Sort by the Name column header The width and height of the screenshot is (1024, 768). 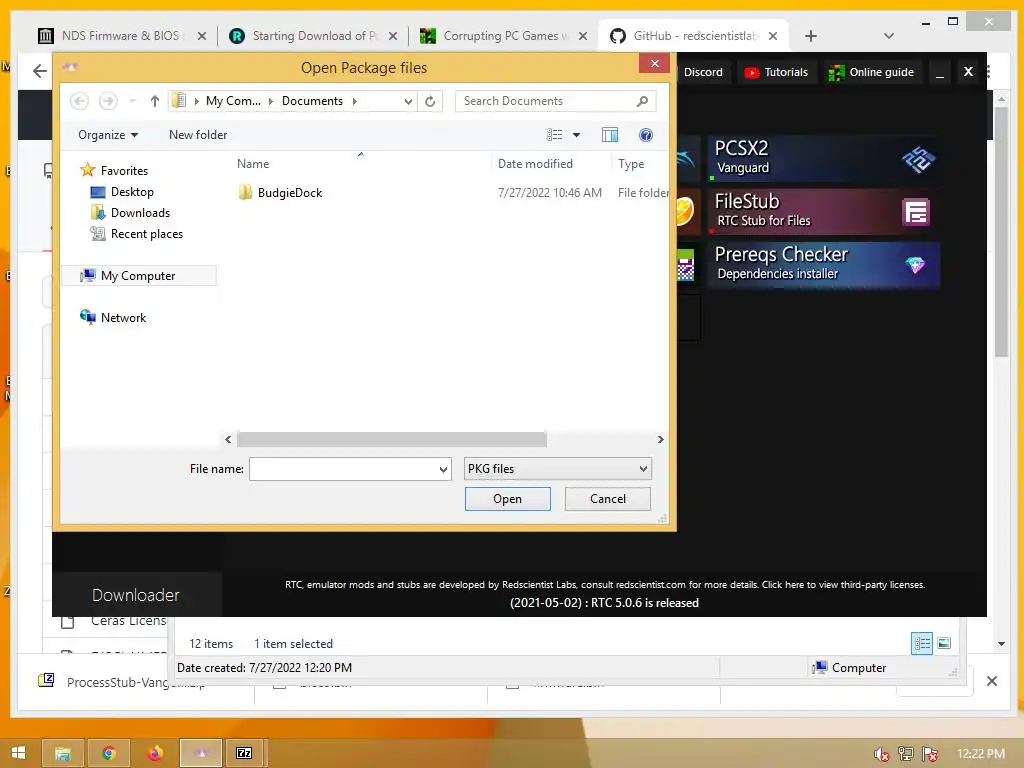pos(253,164)
